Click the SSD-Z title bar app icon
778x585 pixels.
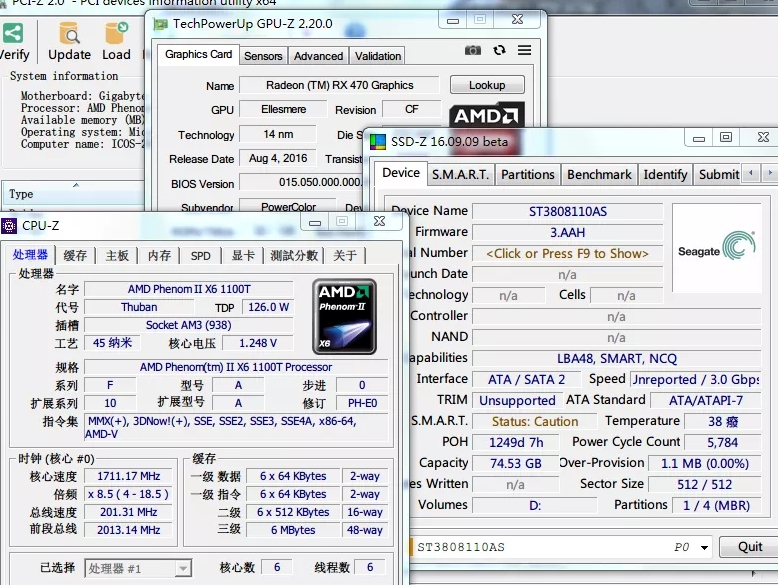click(x=379, y=141)
